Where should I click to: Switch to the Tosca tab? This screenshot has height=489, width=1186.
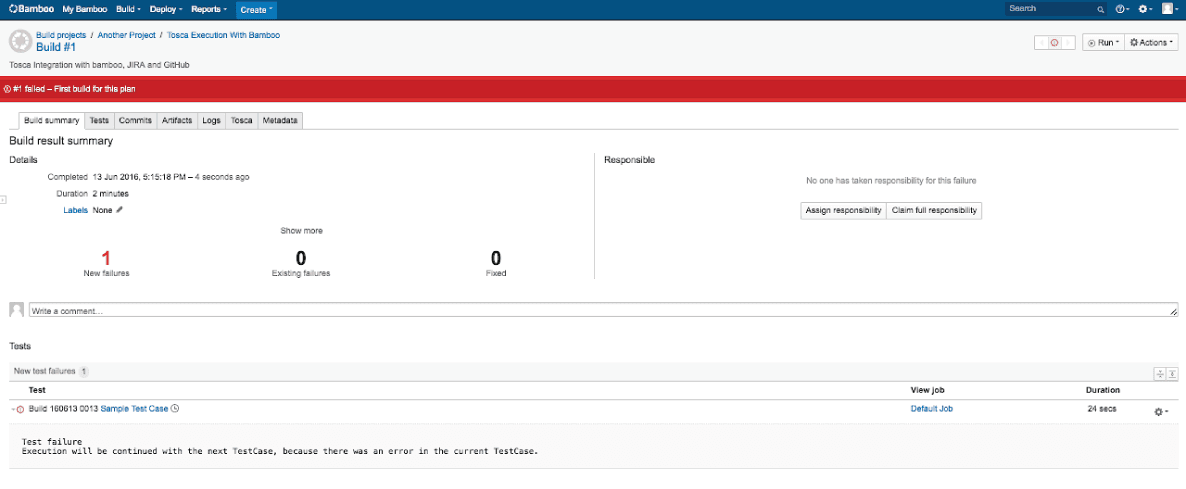pyautogui.click(x=241, y=120)
